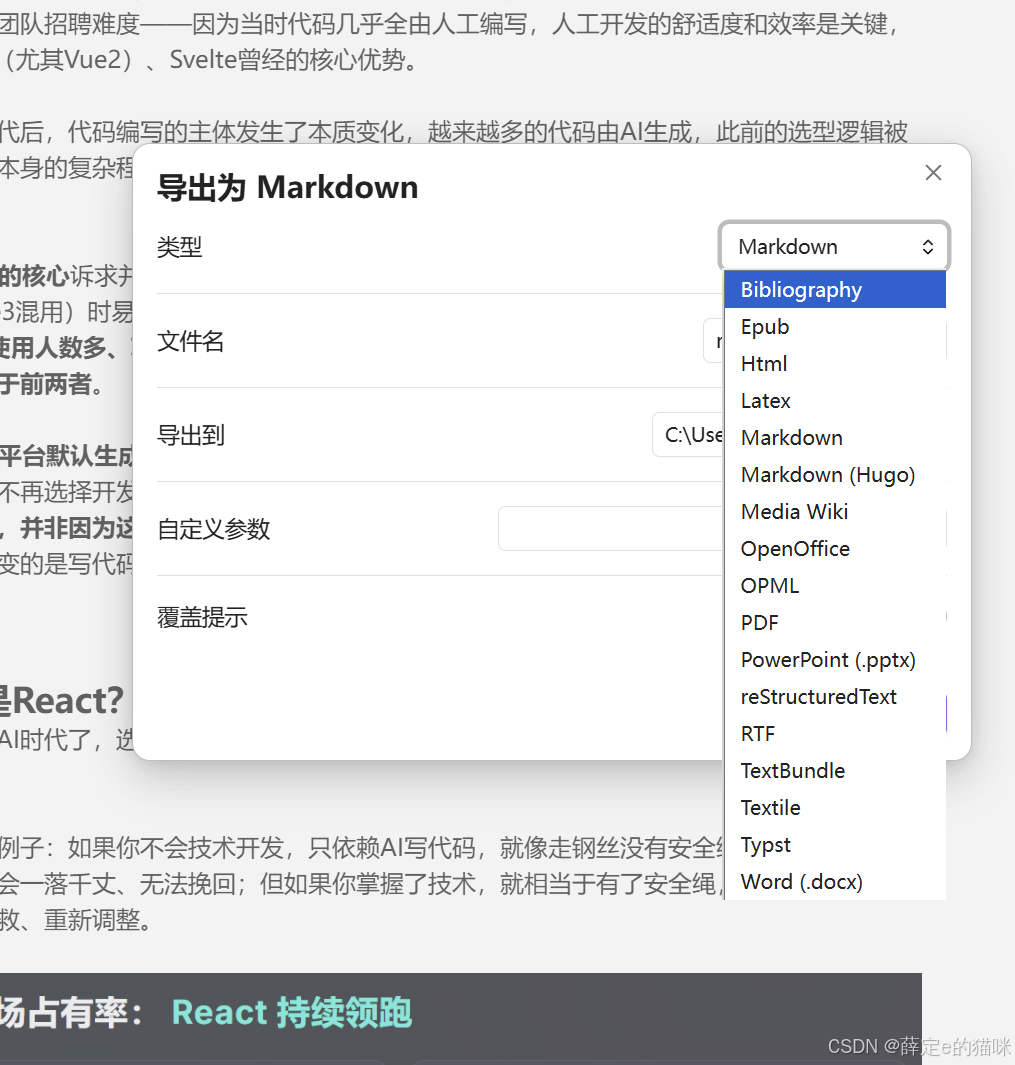Click the 文件名 input field
The width and height of the screenshot is (1015, 1065).
tap(713, 341)
